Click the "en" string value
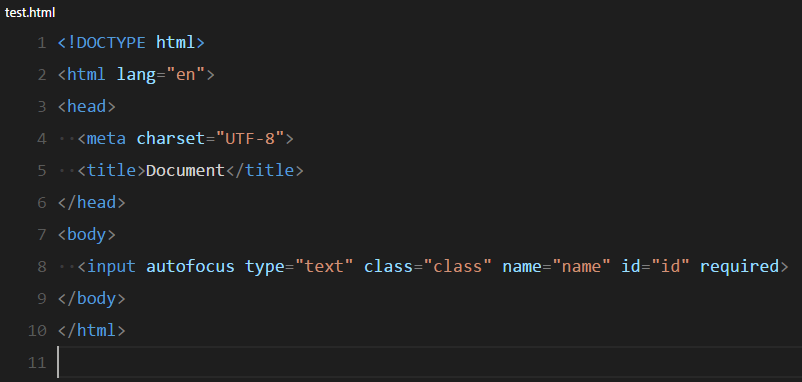Viewport: 802px width, 382px height. (x=186, y=75)
